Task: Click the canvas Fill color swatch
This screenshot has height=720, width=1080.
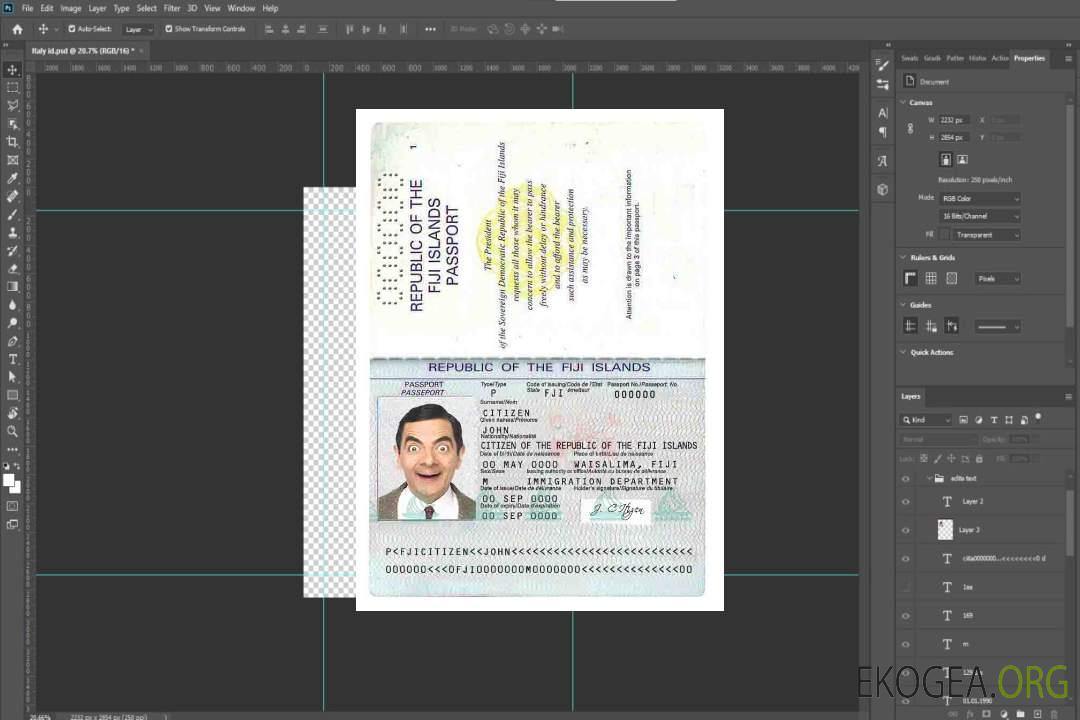Action: [x=945, y=235]
